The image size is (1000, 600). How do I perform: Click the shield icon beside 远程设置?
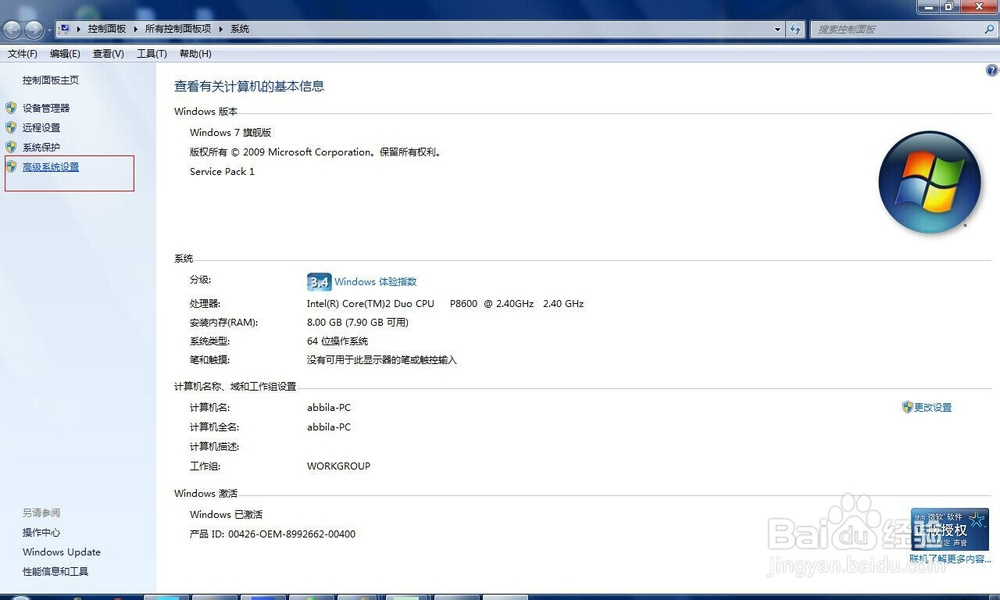(11, 128)
